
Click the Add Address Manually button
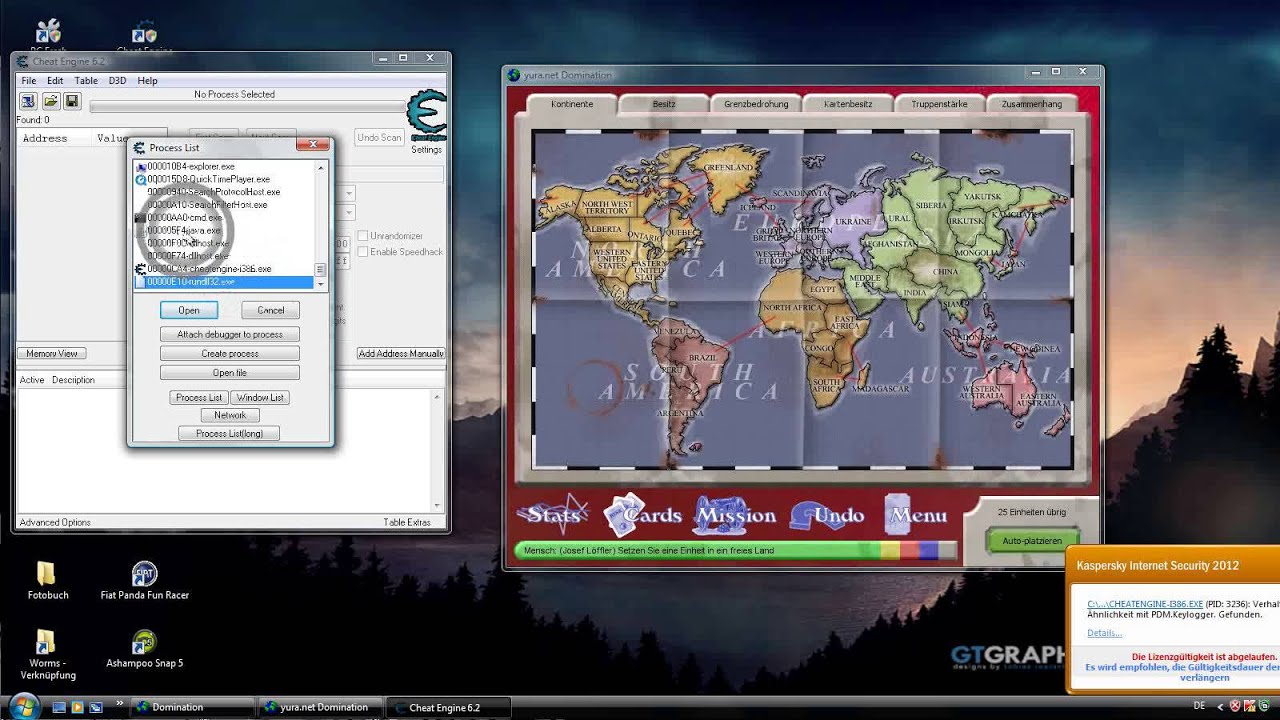[x=401, y=353]
